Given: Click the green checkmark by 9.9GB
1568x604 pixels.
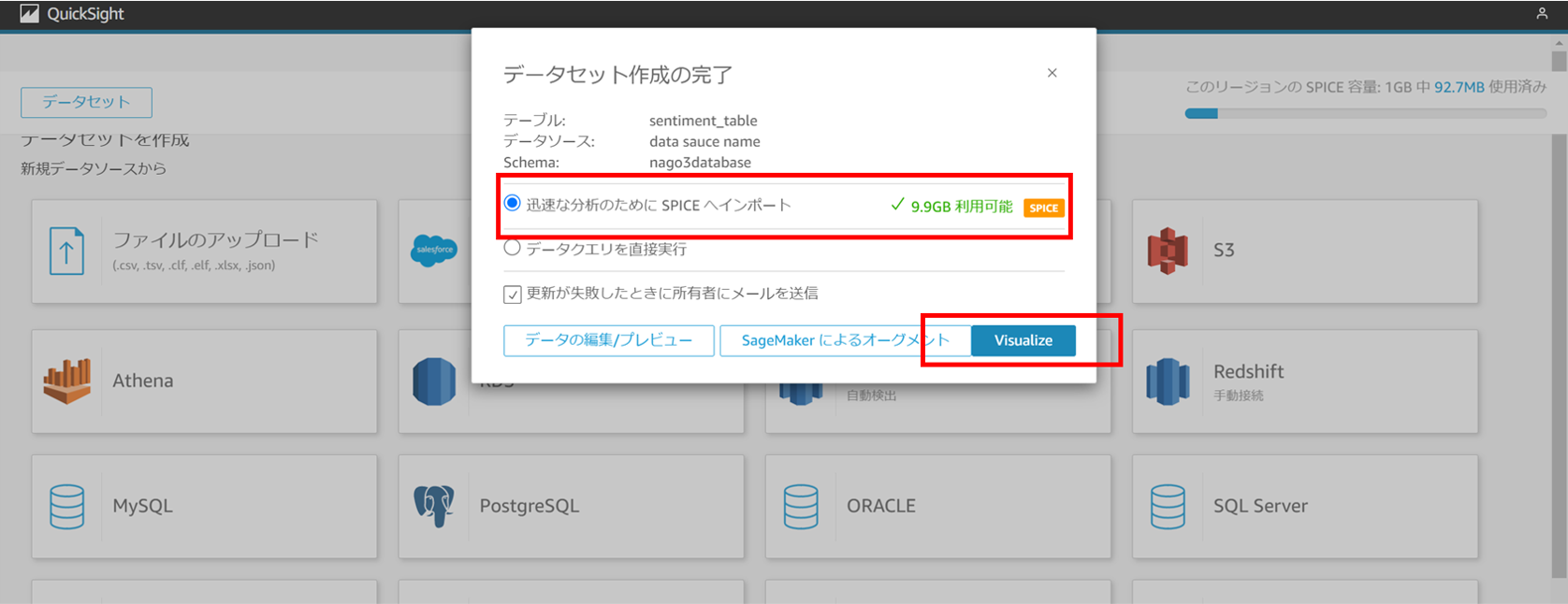Looking at the screenshot, I should 897,204.
